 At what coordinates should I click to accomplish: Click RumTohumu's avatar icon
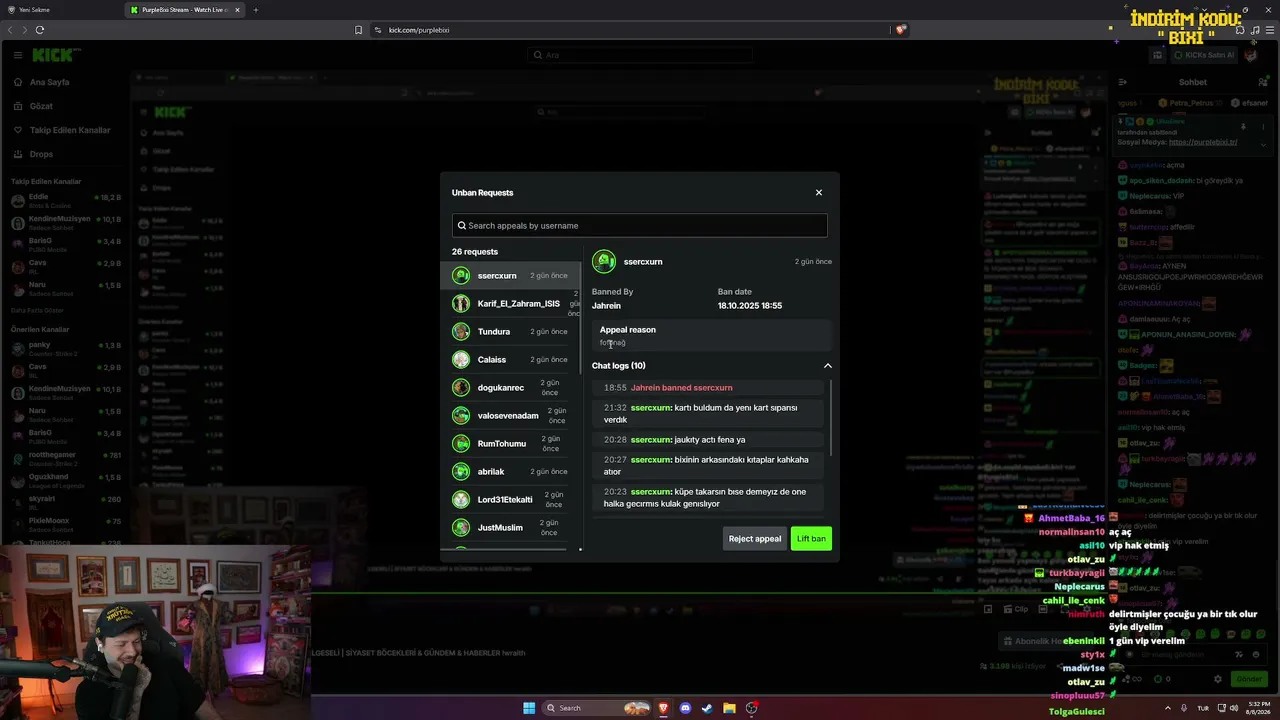point(461,443)
